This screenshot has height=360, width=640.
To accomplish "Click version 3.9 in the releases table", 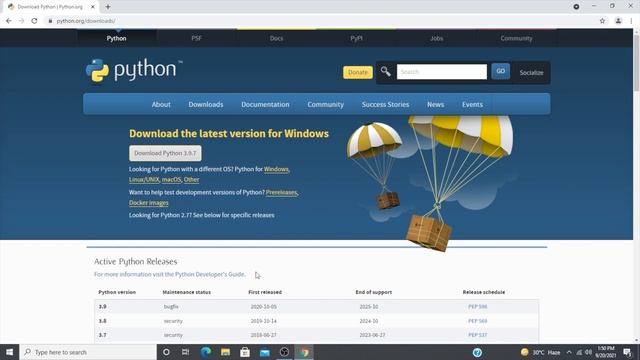I will (102, 307).
